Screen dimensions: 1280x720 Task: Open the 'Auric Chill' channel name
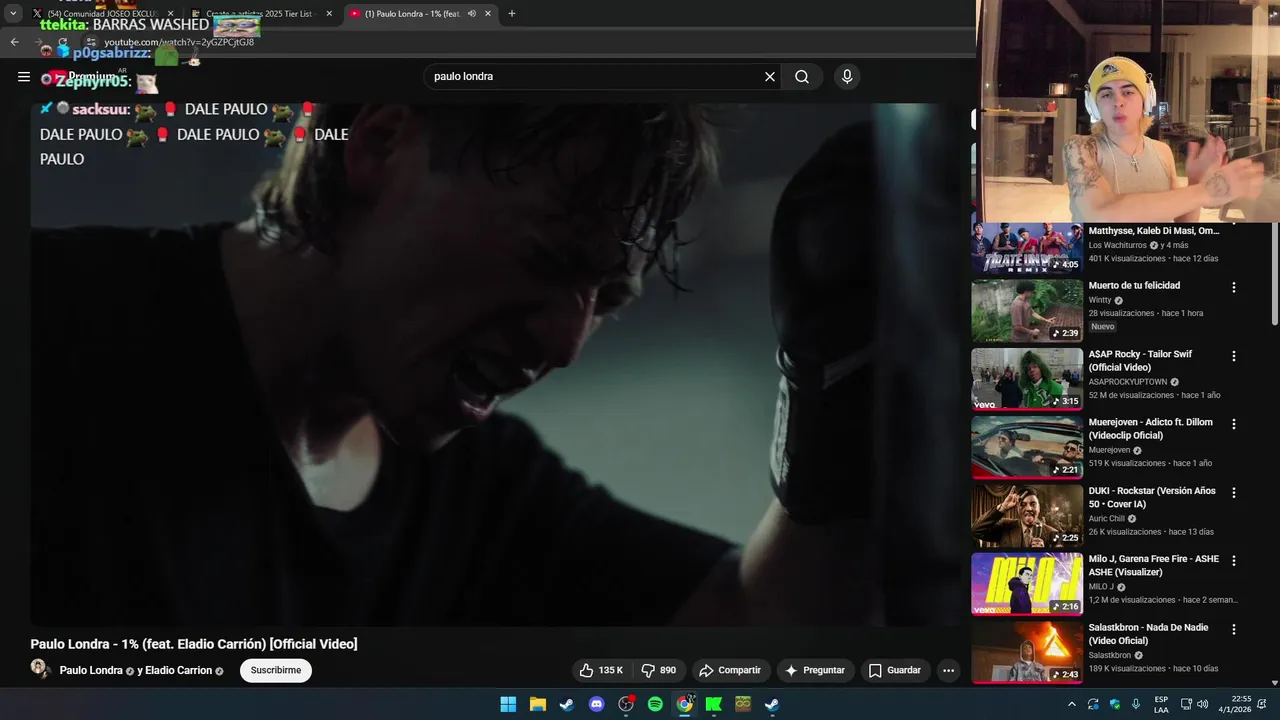click(1107, 519)
